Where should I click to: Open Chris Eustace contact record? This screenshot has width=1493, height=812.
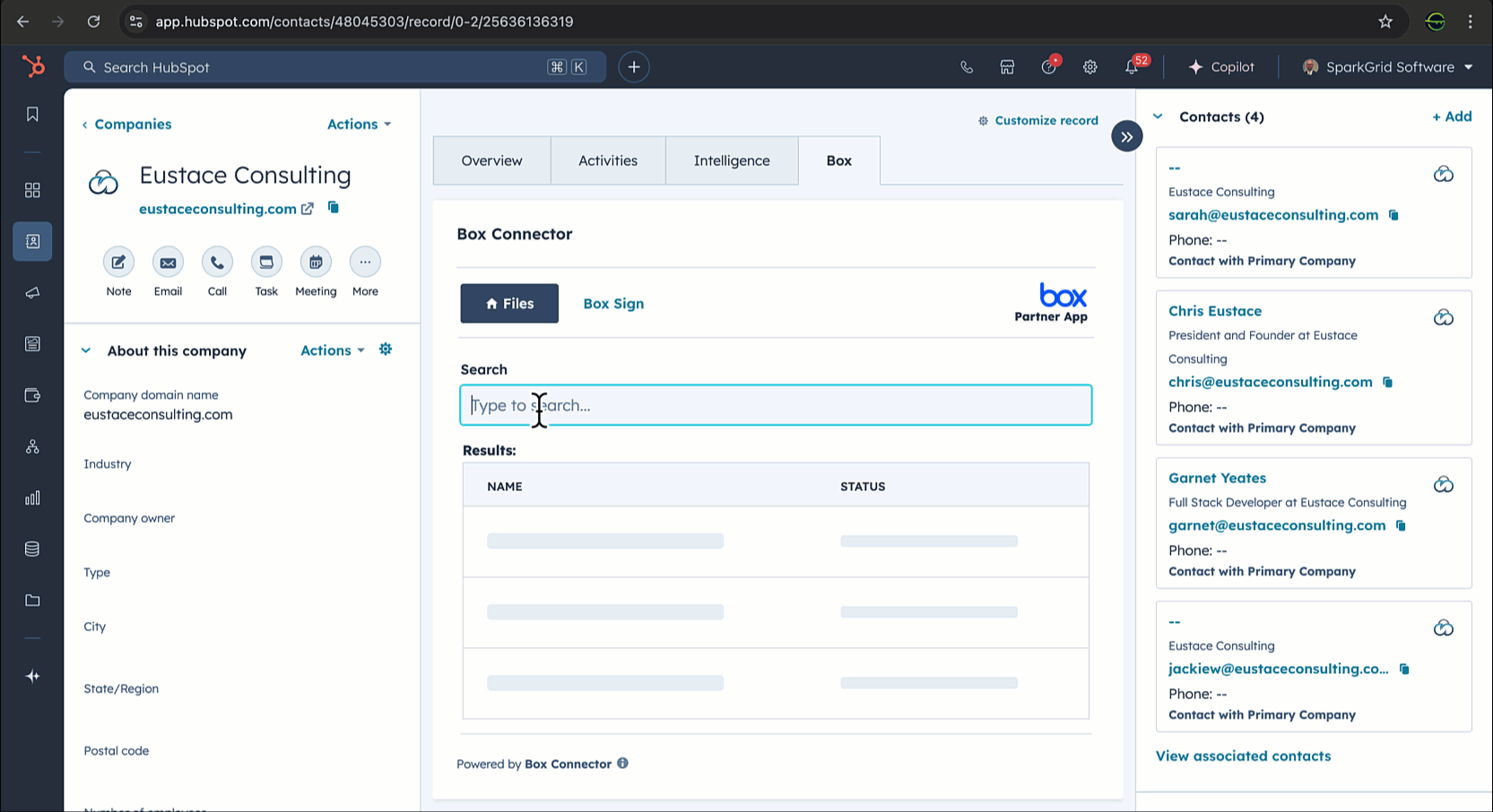click(1215, 311)
